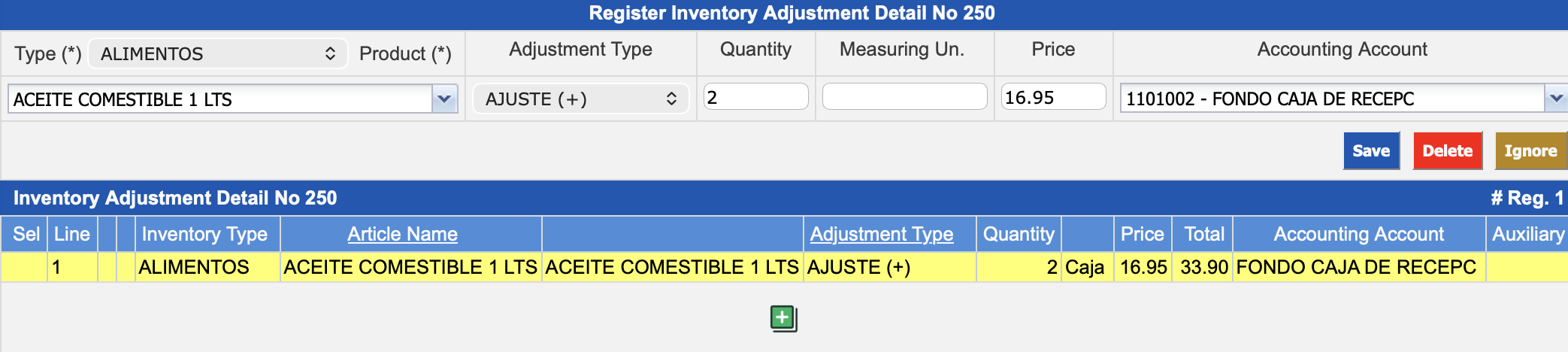Click the product ACEITE COMESTIBLE text field
The image size is (1568, 352).
point(221,99)
